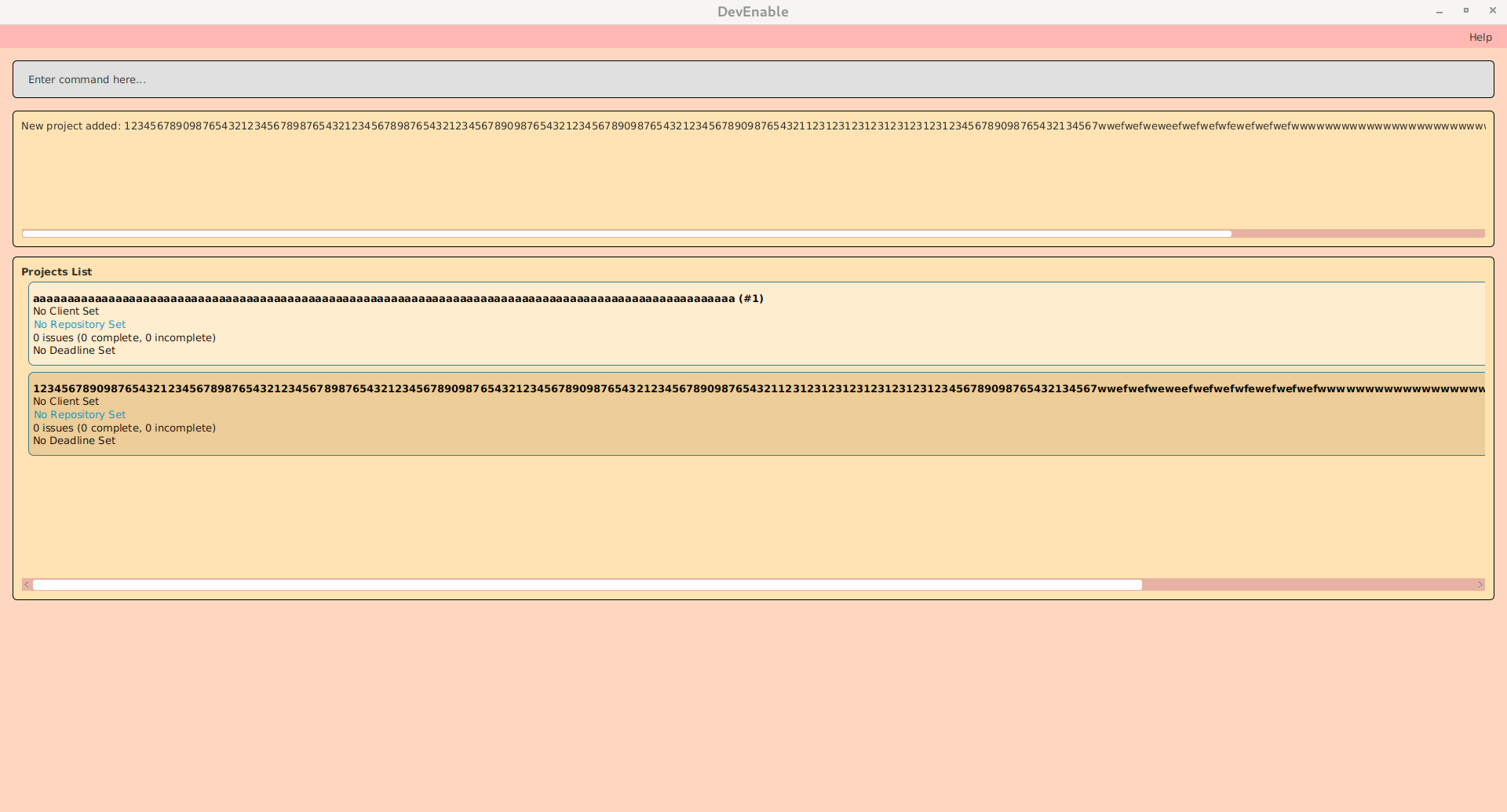Close the DevEnable window
Image resolution: width=1507 pixels, height=812 pixels.
coord(1493,11)
